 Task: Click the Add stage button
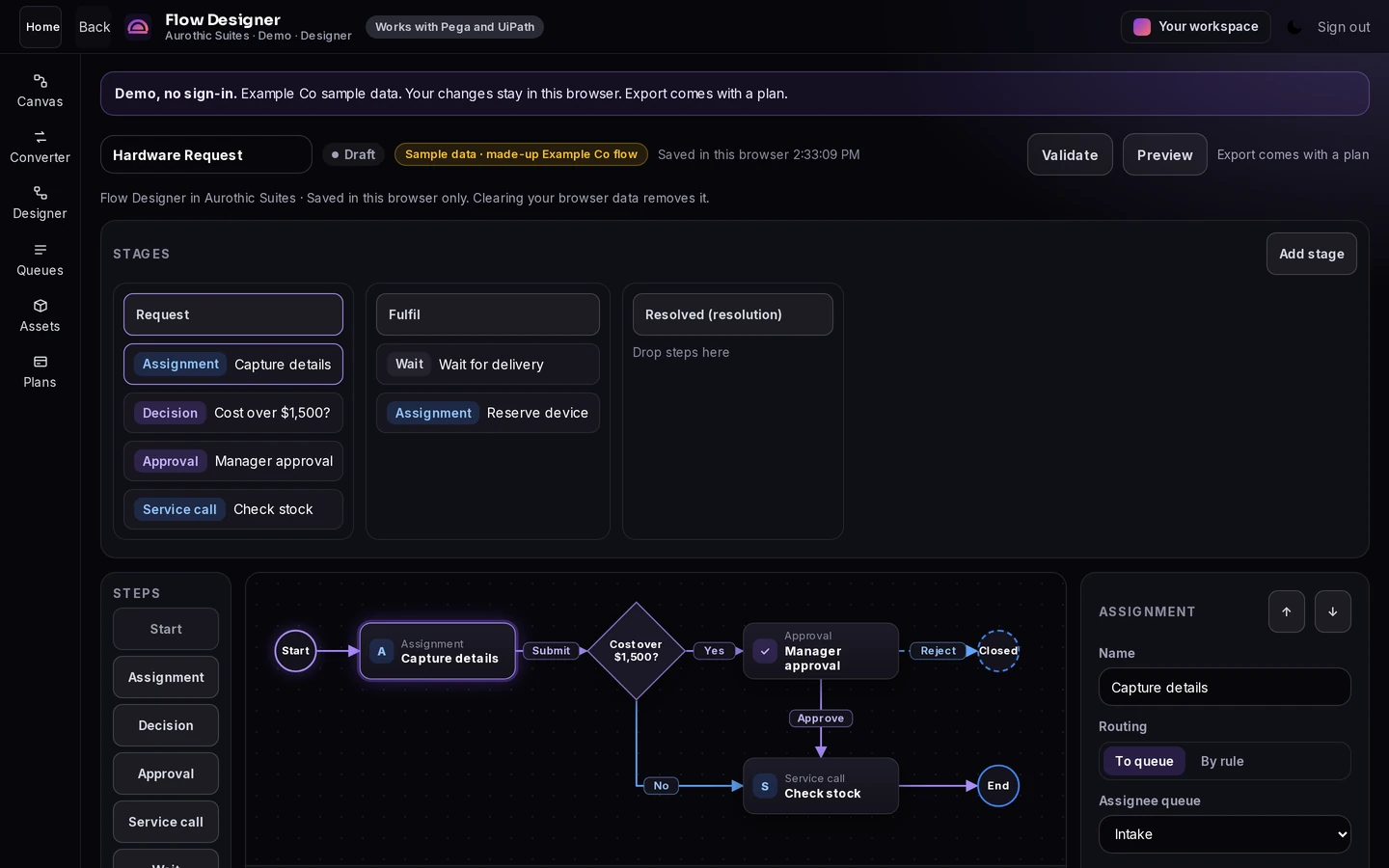tap(1312, 254)
